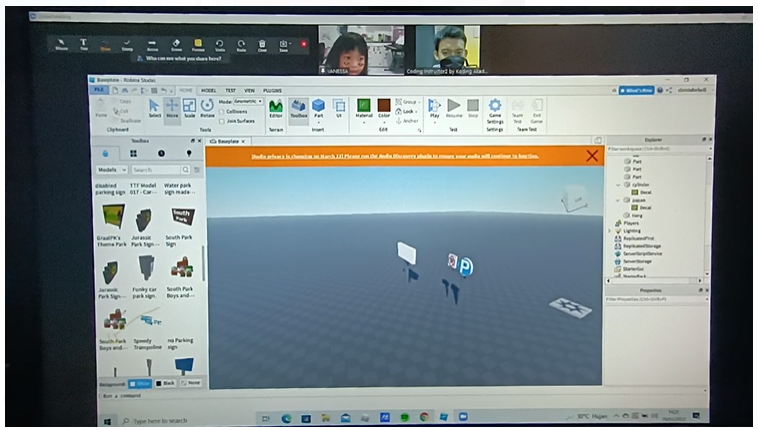Select the yellow Zoom Format color swatch

click(x=198, y=43)
